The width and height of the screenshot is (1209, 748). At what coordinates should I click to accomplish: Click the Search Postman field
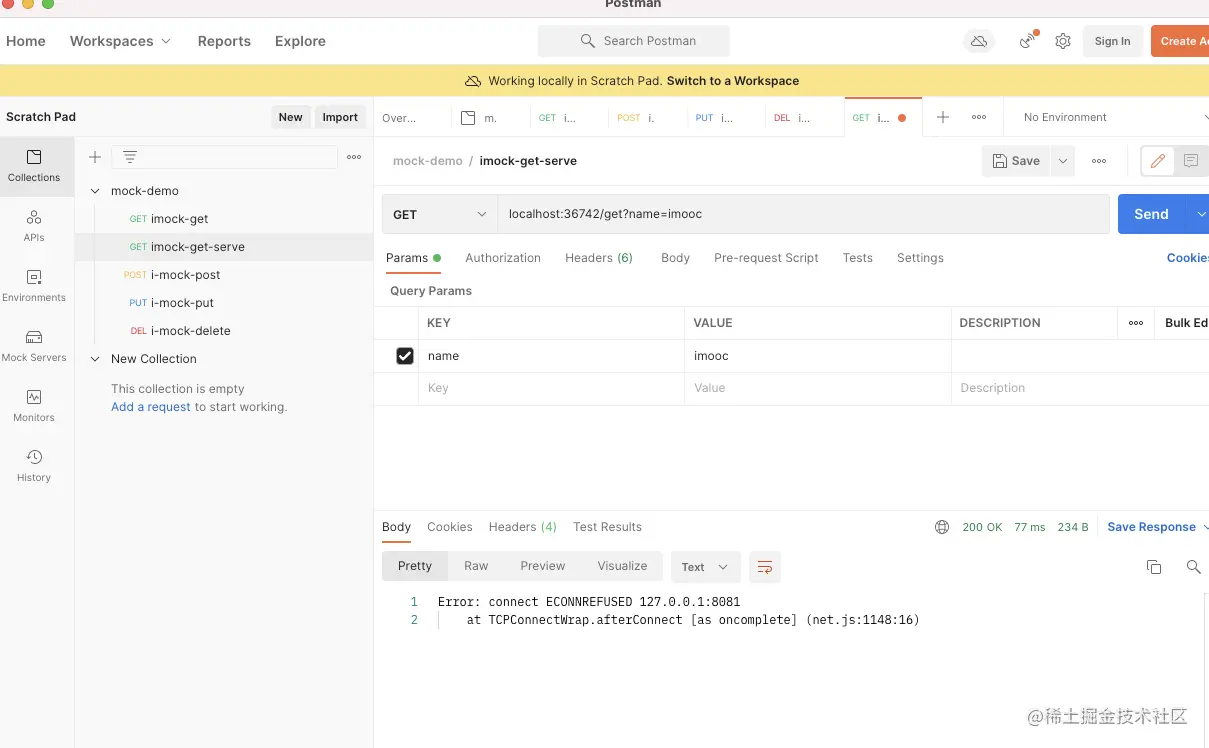pos(634,41)
